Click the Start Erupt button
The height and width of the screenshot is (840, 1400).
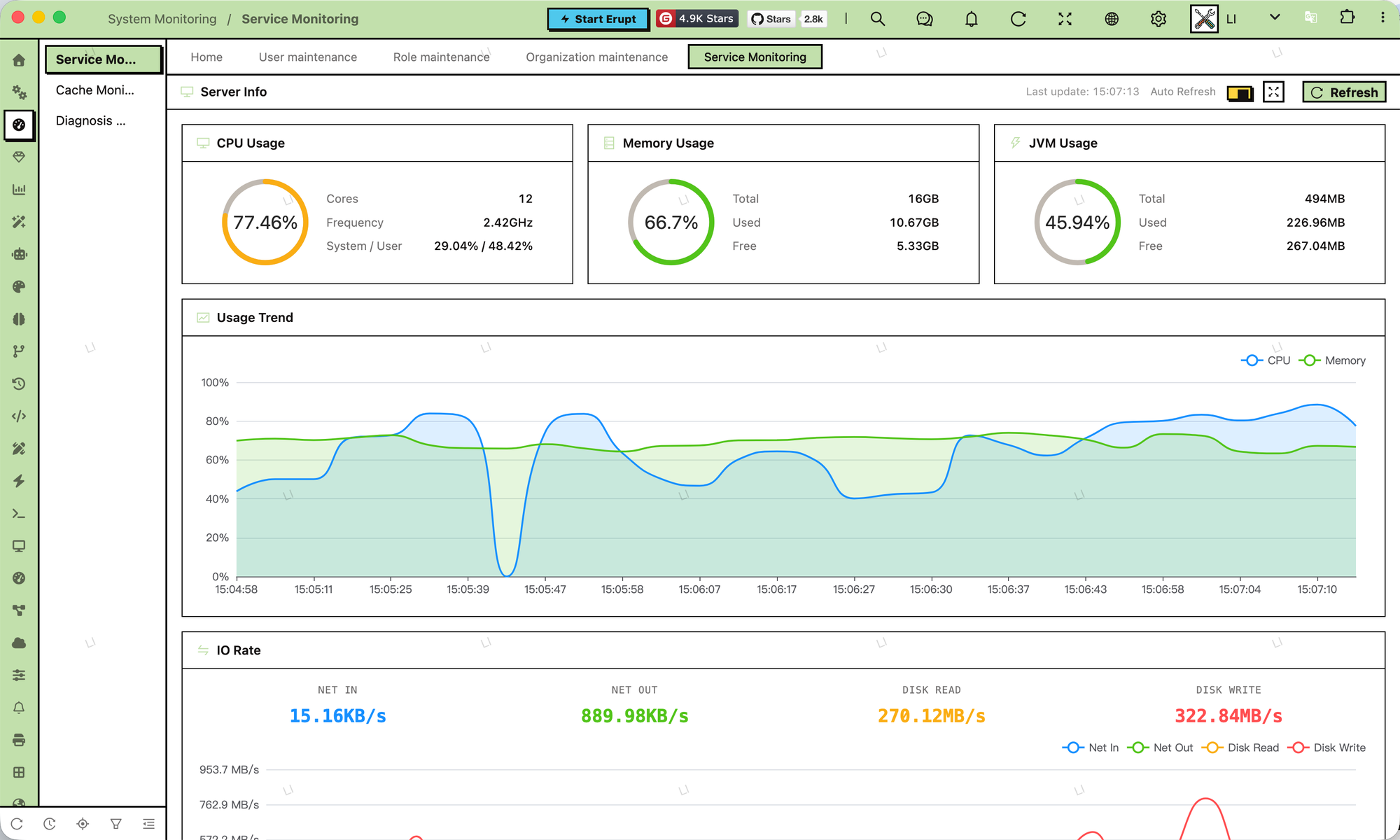pos(598,19)
